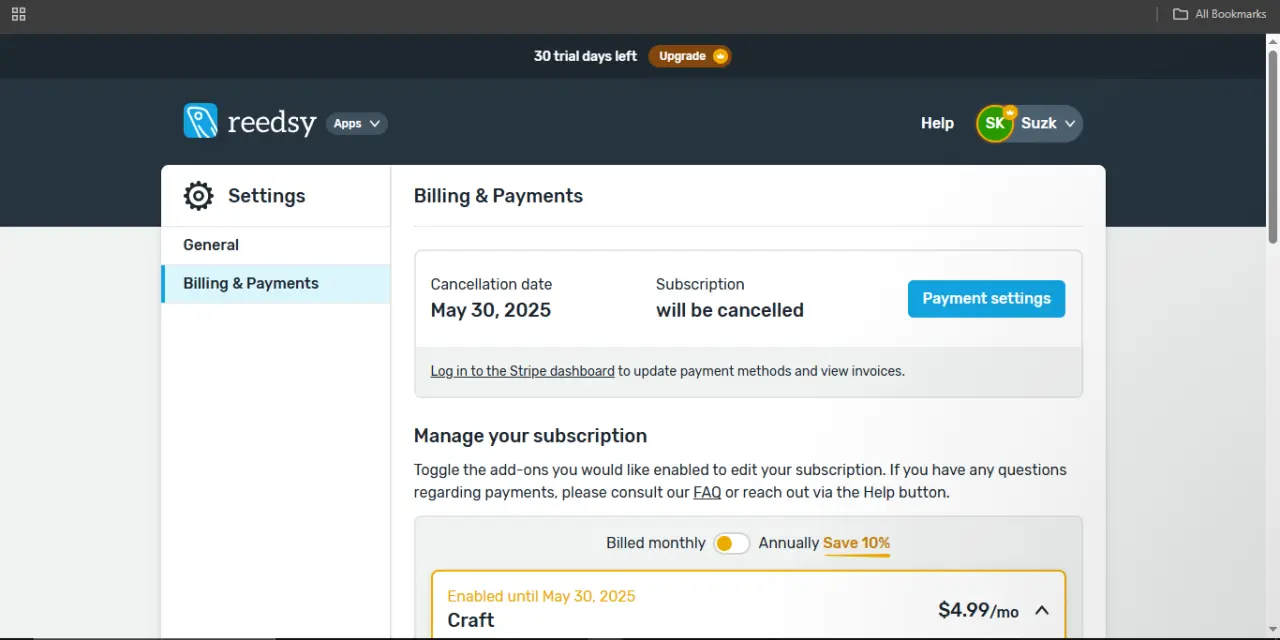Open the Suzk account menu chevron
This screenshot has width=1280, height=640.
point(1070,124)
